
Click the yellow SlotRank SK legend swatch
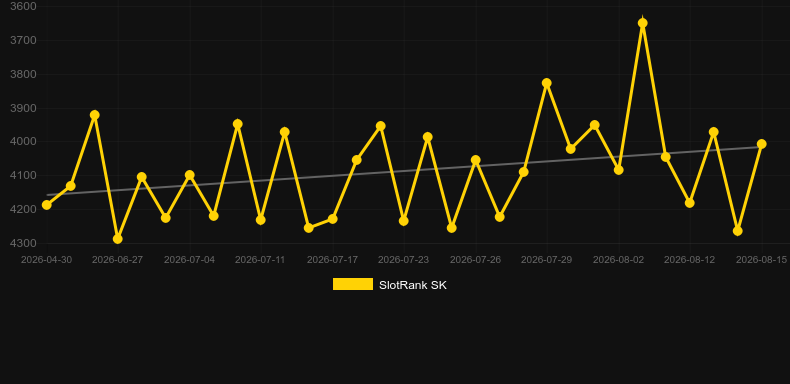pyautogui.click(x=353, y=284)
